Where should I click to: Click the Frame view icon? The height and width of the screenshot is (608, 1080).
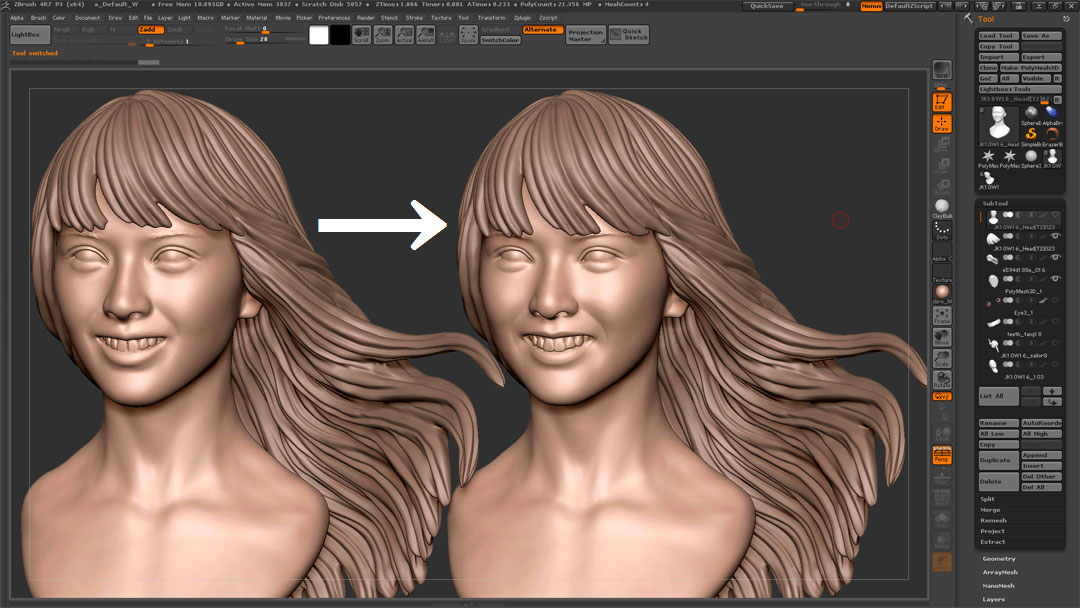click(x=942, y=315)
